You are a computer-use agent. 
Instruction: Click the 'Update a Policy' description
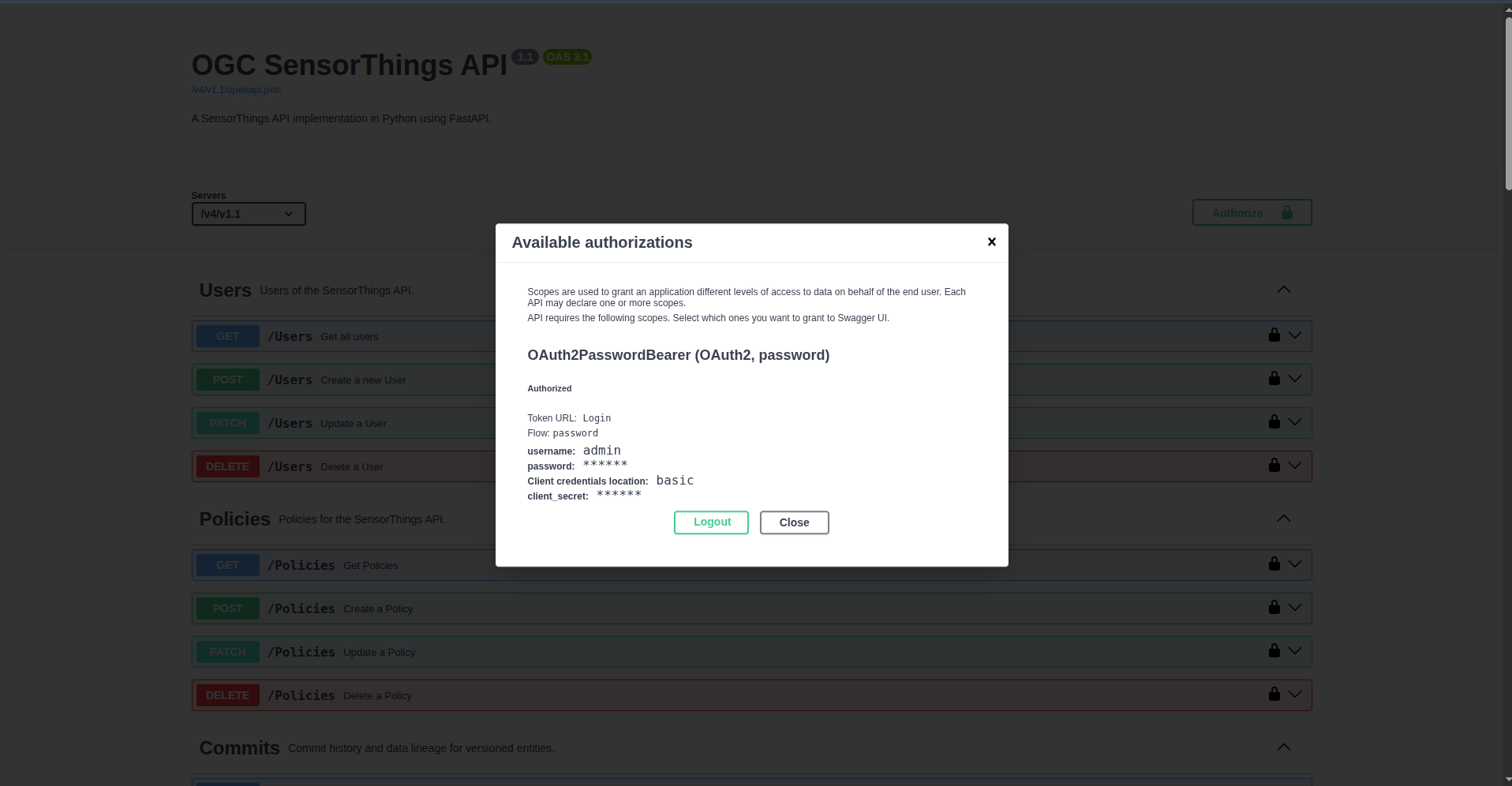pos(379,653)
